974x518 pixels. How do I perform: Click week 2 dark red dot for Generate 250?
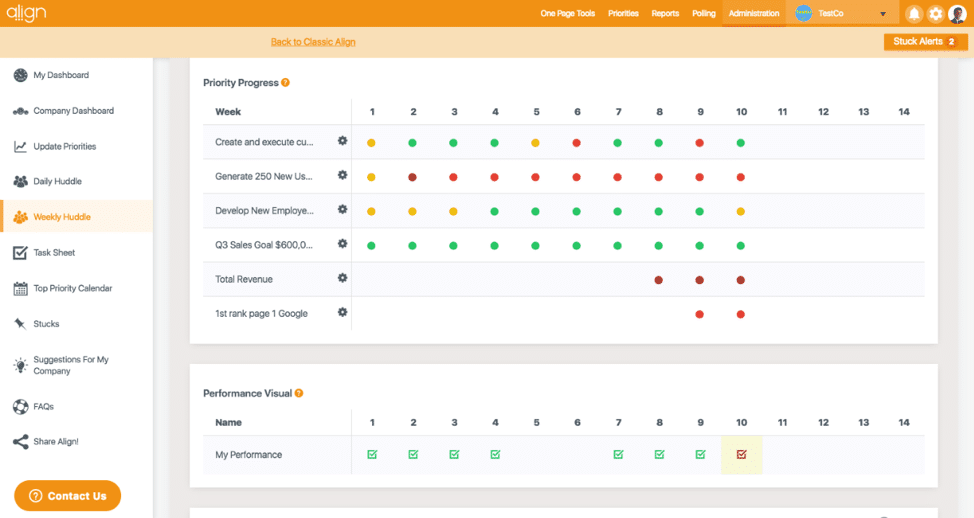(x=412, y=177)
